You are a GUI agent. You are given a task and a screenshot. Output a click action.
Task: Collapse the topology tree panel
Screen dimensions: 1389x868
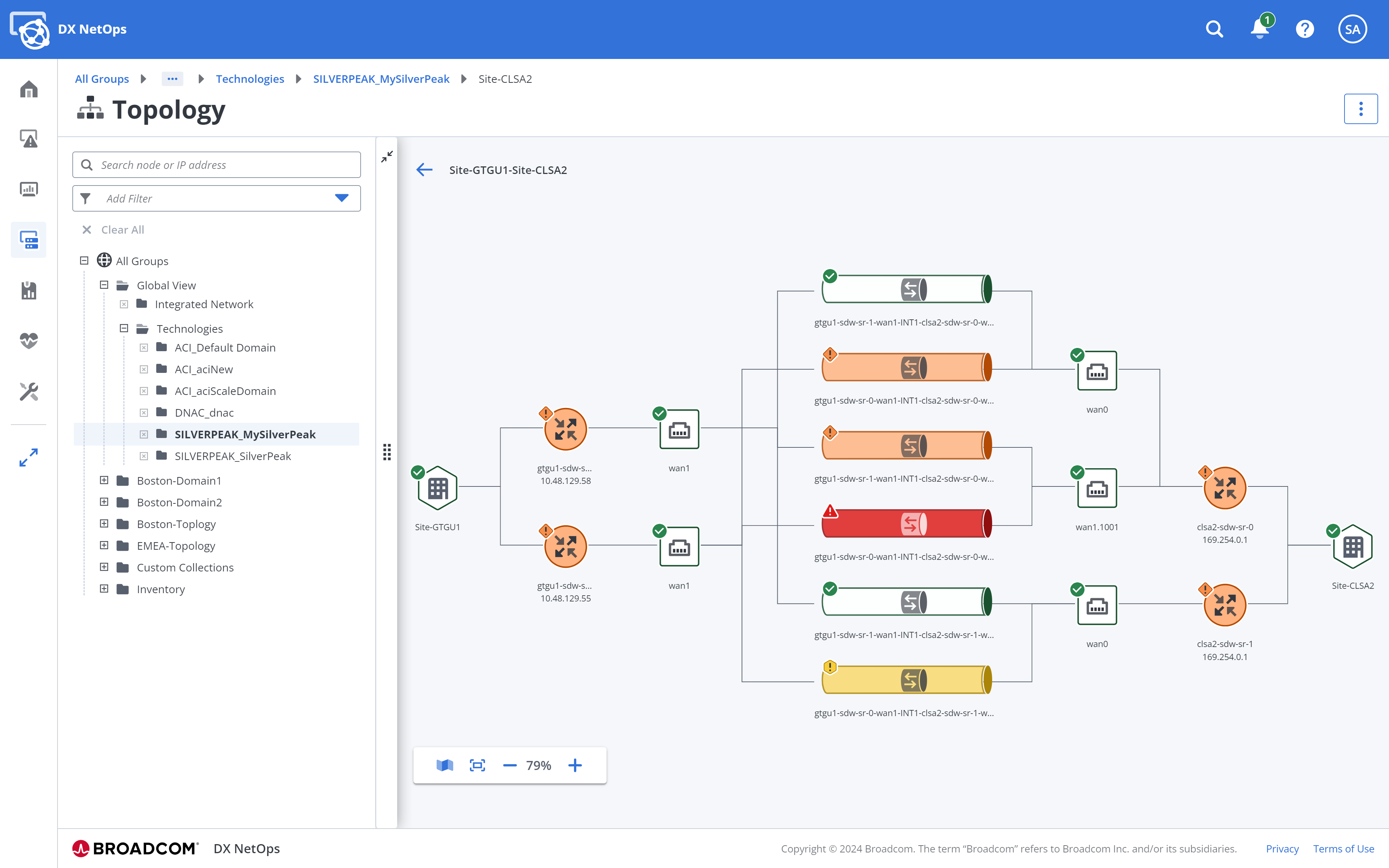[x=387, y=156]
